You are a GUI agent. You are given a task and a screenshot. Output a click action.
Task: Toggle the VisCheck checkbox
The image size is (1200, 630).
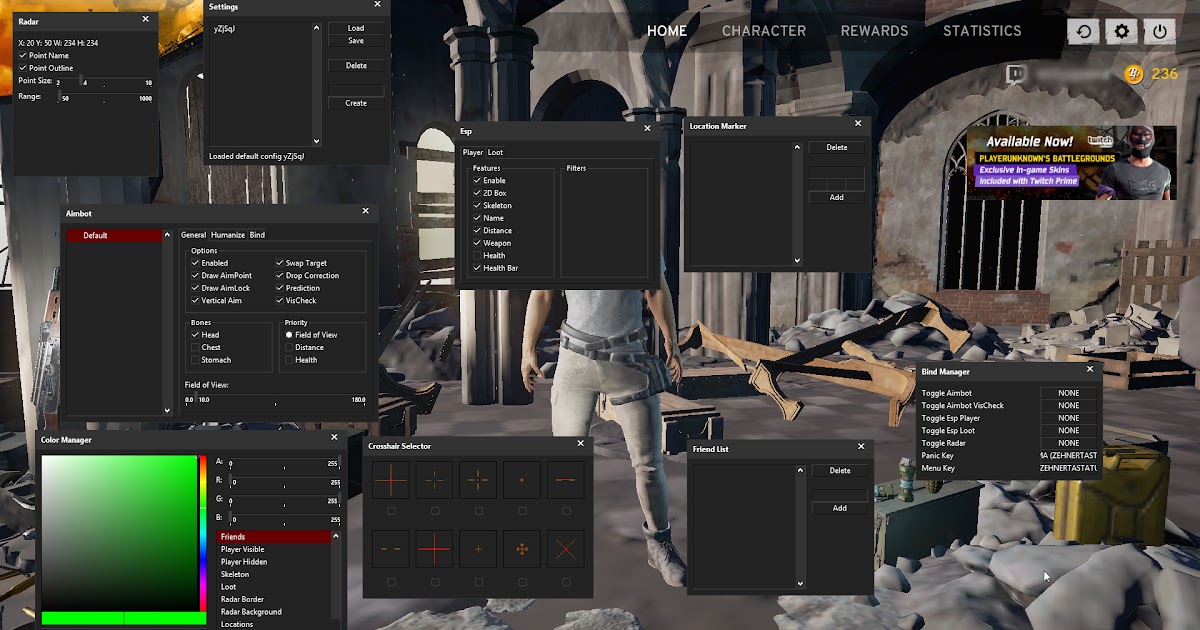pos(279,300)
